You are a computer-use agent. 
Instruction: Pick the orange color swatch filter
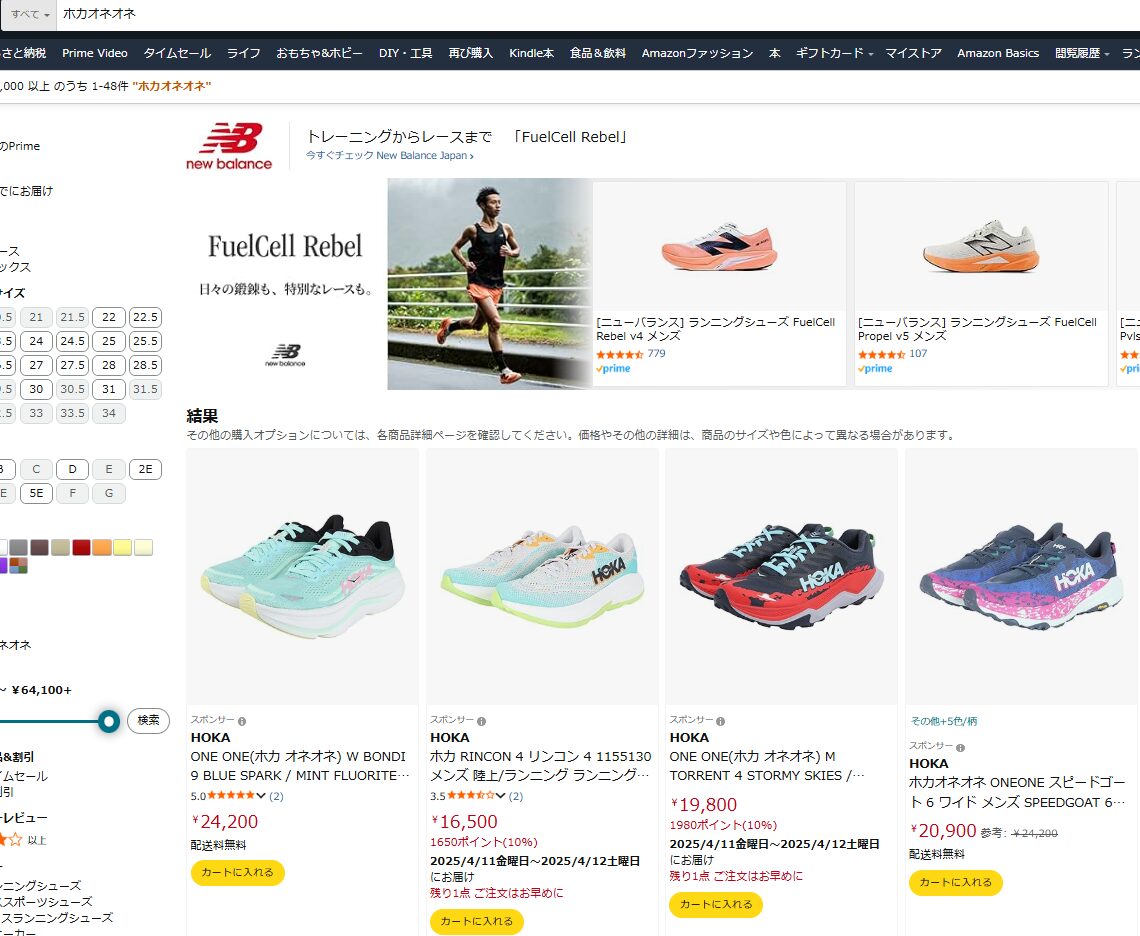(102, 548)
